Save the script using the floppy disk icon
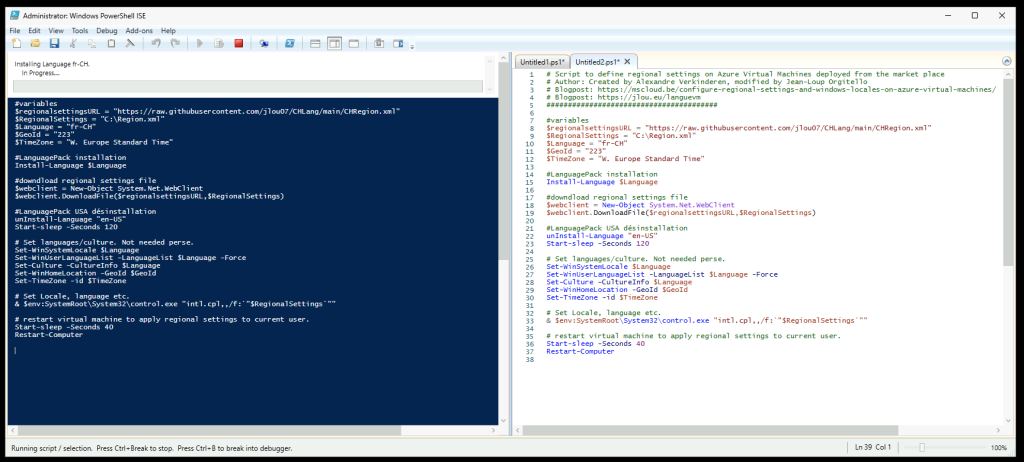This screenshot has width=1024, height=462. [x=55, y=44]
